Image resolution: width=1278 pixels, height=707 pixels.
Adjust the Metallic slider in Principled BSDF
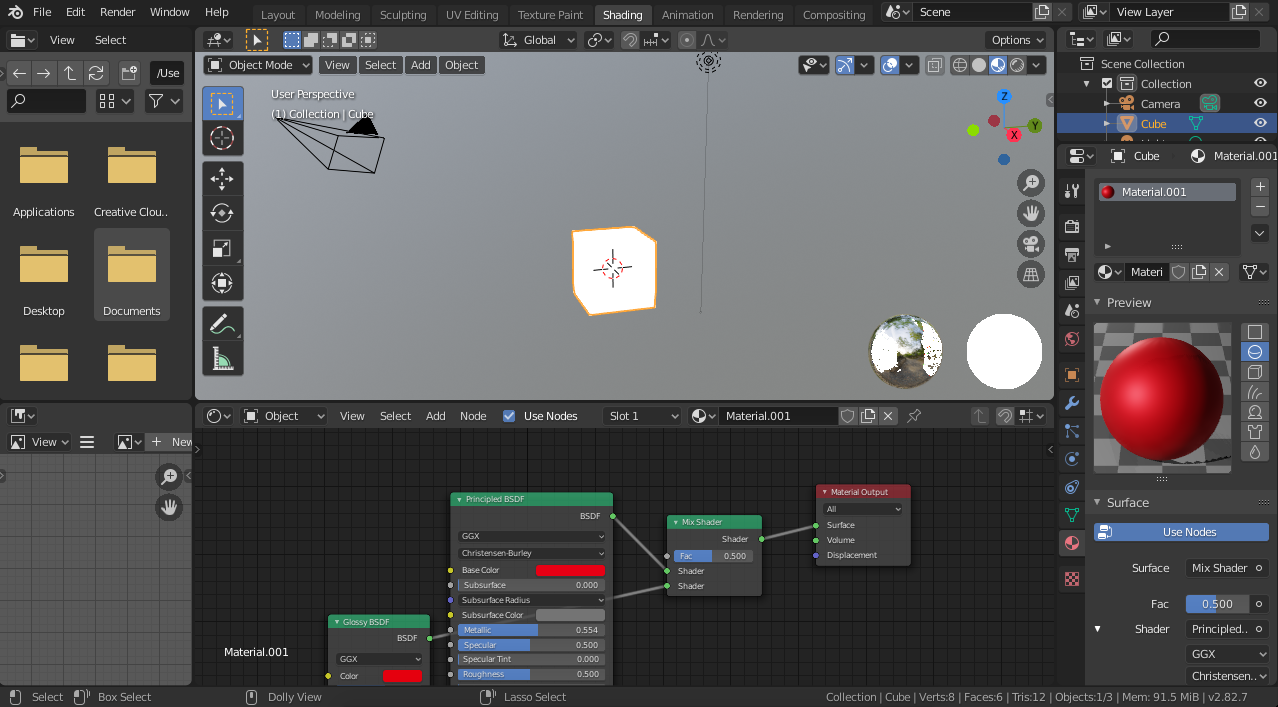[x=532, y=630]
